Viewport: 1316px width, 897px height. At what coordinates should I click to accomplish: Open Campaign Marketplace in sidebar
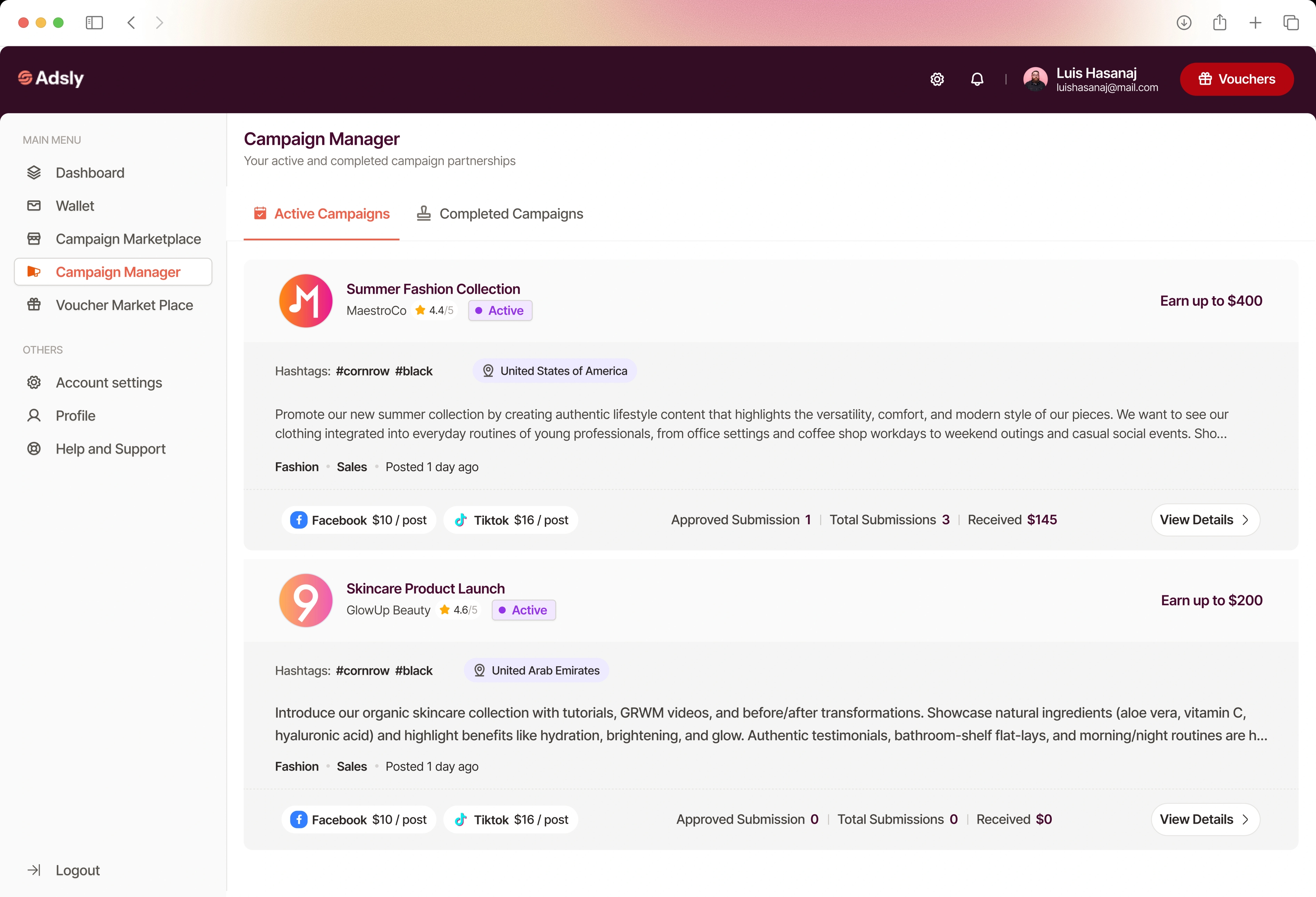pos(128,239)
